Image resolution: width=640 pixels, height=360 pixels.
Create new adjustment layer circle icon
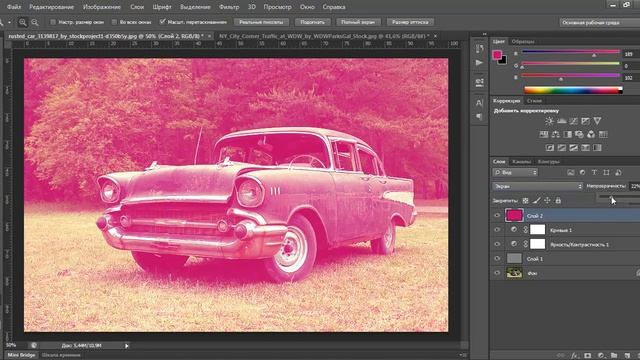tap(601, 356)
